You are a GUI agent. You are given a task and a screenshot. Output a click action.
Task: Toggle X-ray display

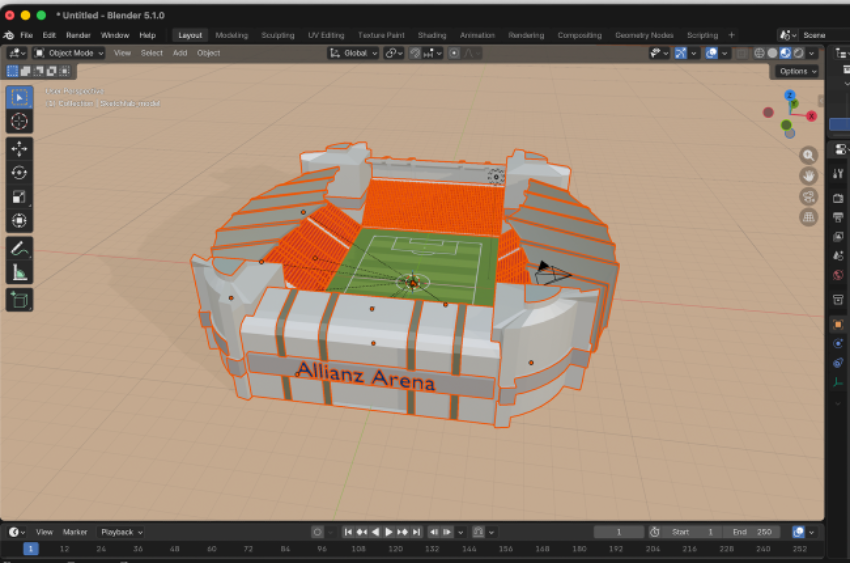pos(741,53)
